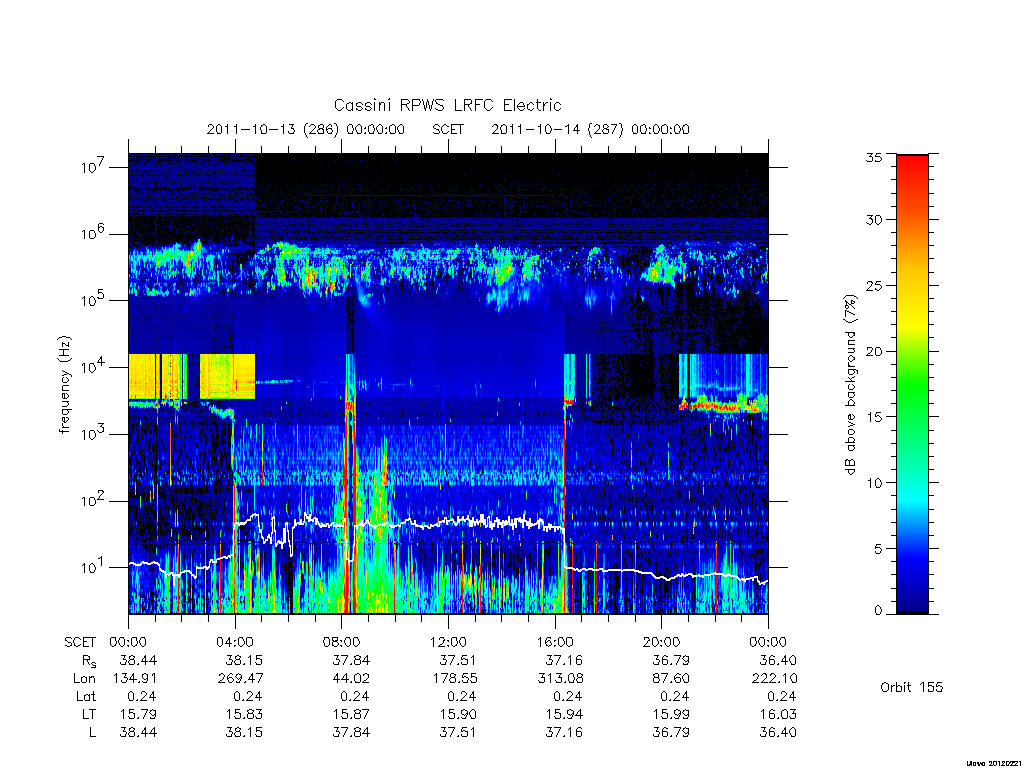Image resolution: width=1024 pixels, height=768 pixels.
Task: Click the LT value "15.79"
Action: click(x=138, y=714)
